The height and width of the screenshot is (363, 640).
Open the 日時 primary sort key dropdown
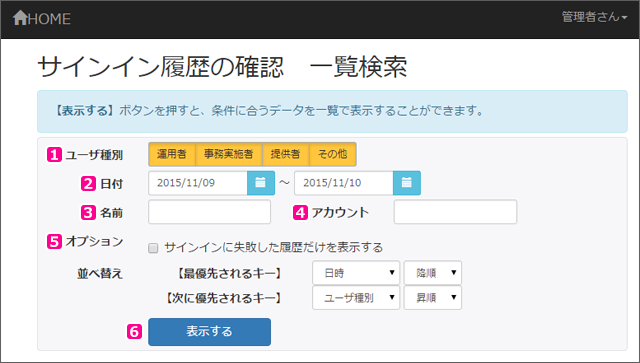pyautogui.click(x=356, y=273)
